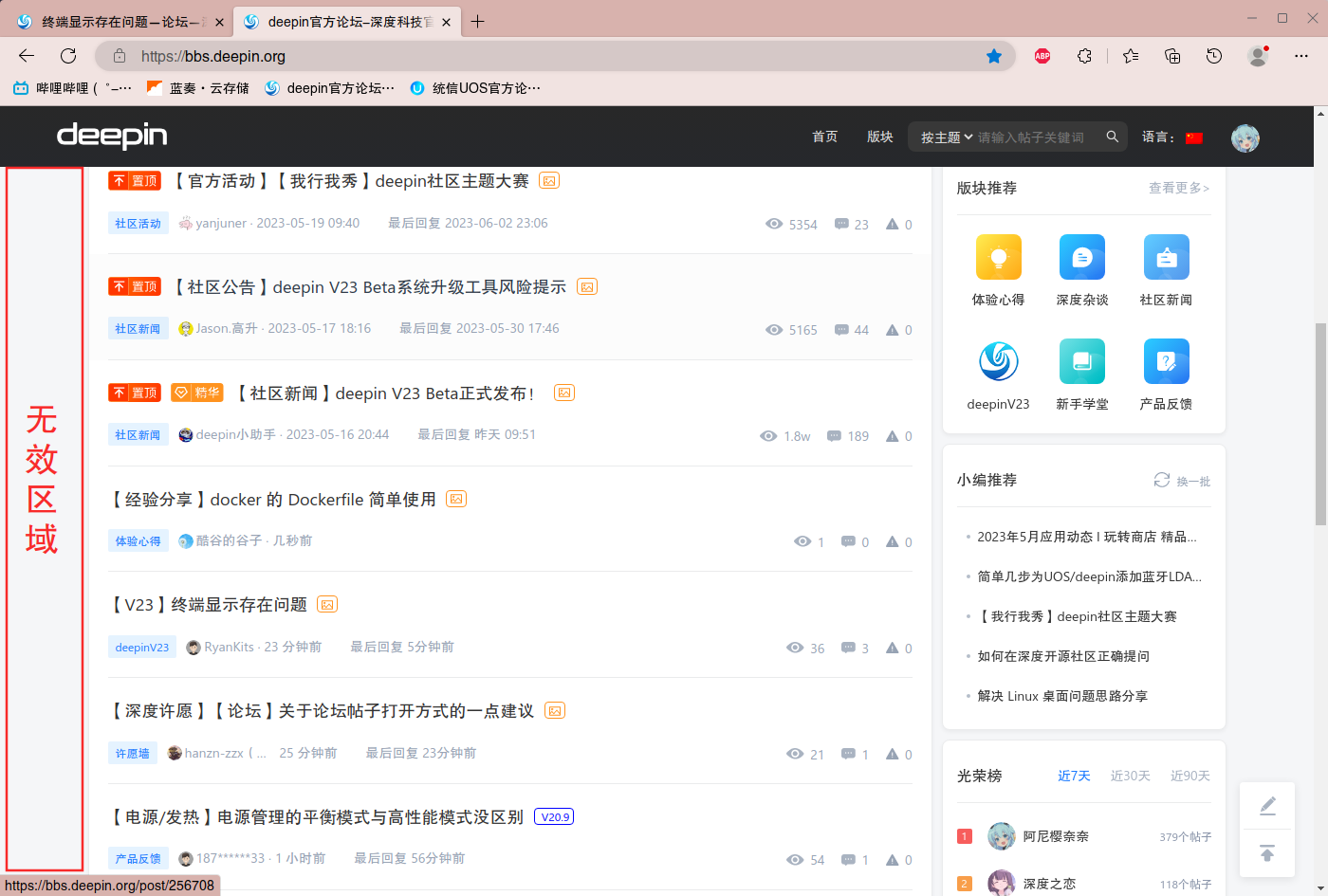Open the 深度杂谈 board icon
Image resolution: width=1328 pixels, height=896 pixels.
point(1082,257)
